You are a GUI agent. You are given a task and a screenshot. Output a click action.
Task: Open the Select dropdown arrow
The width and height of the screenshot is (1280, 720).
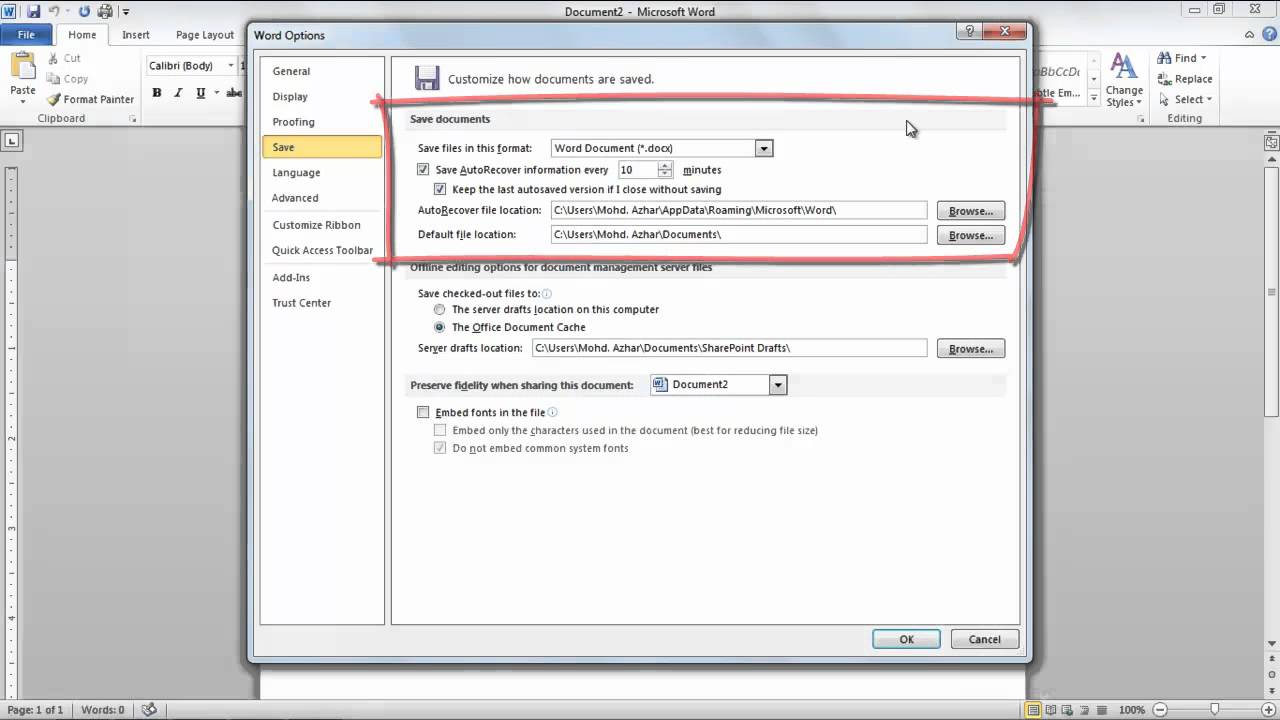point(1209,99)
